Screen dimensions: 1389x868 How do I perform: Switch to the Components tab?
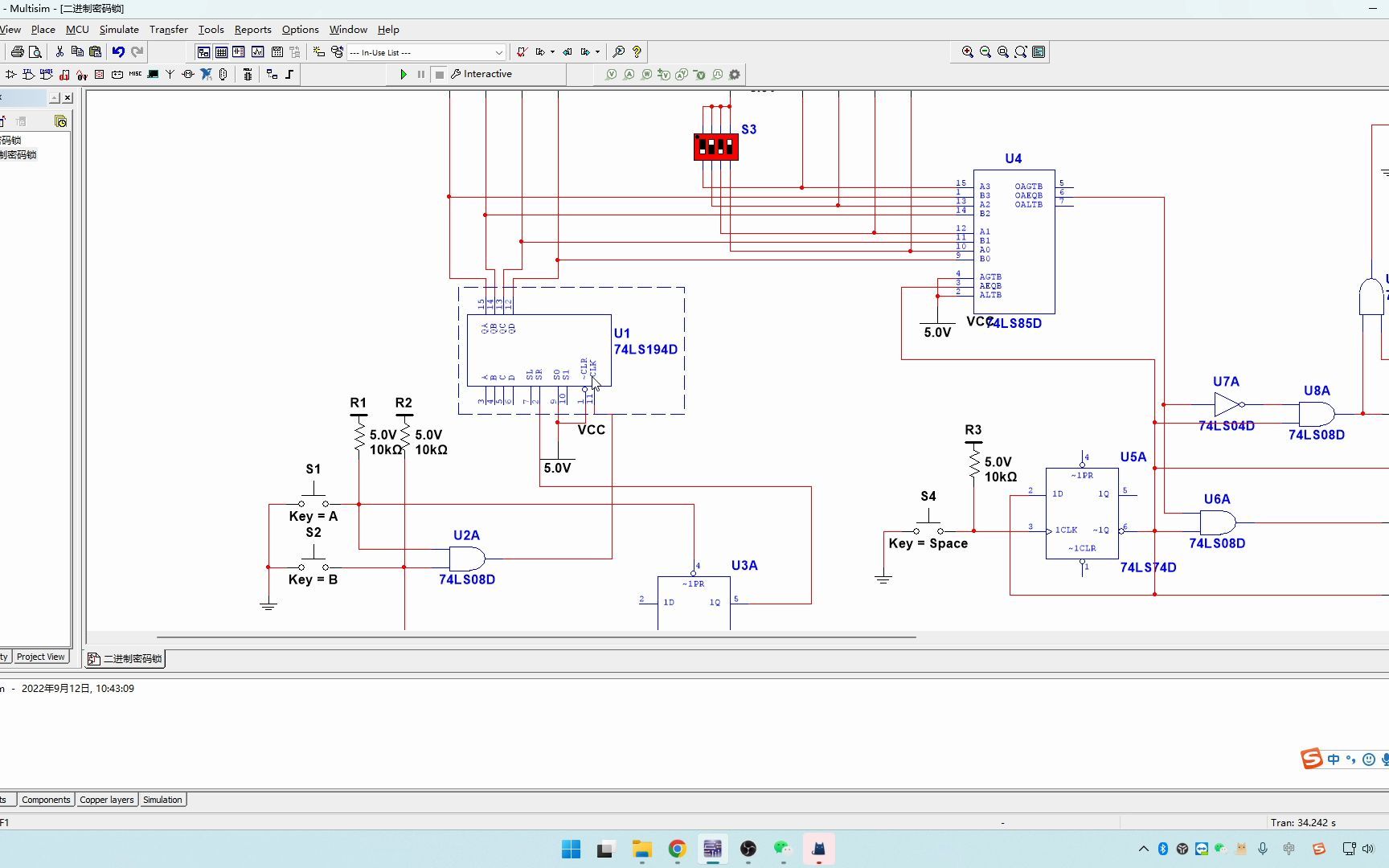click(46, 800)
